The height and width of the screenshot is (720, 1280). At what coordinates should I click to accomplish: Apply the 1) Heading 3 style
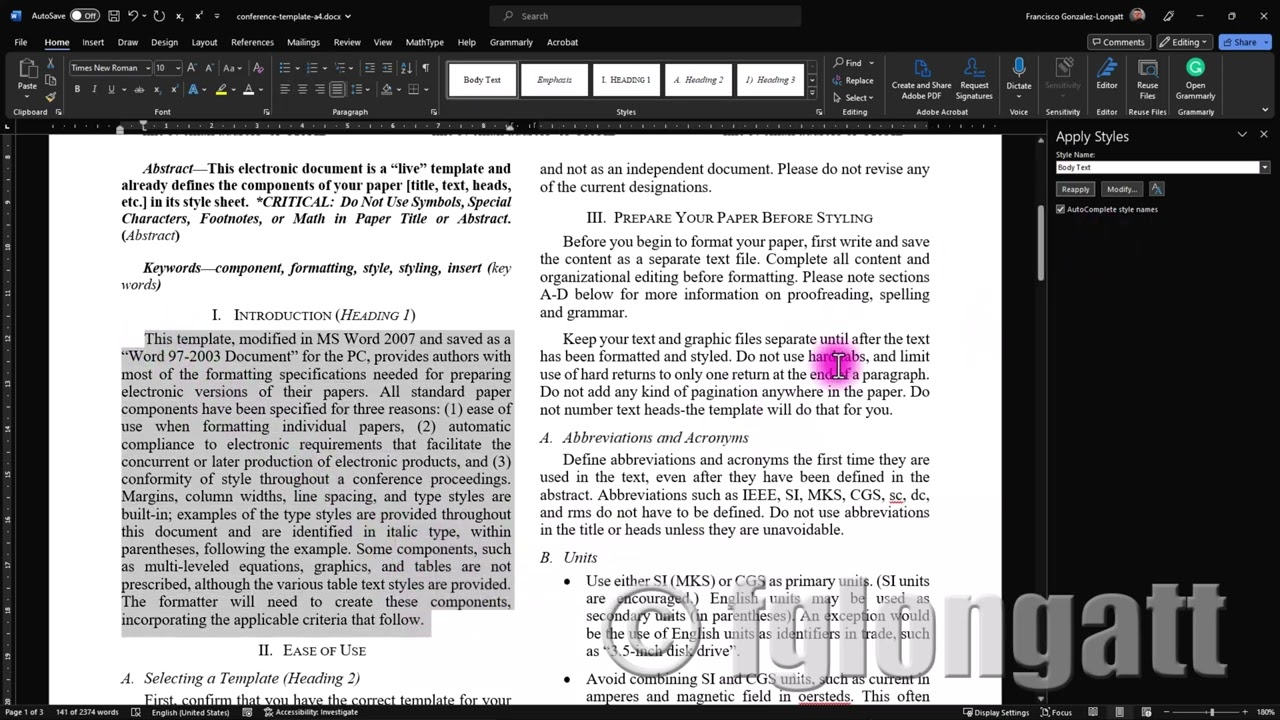pos(770,80)
